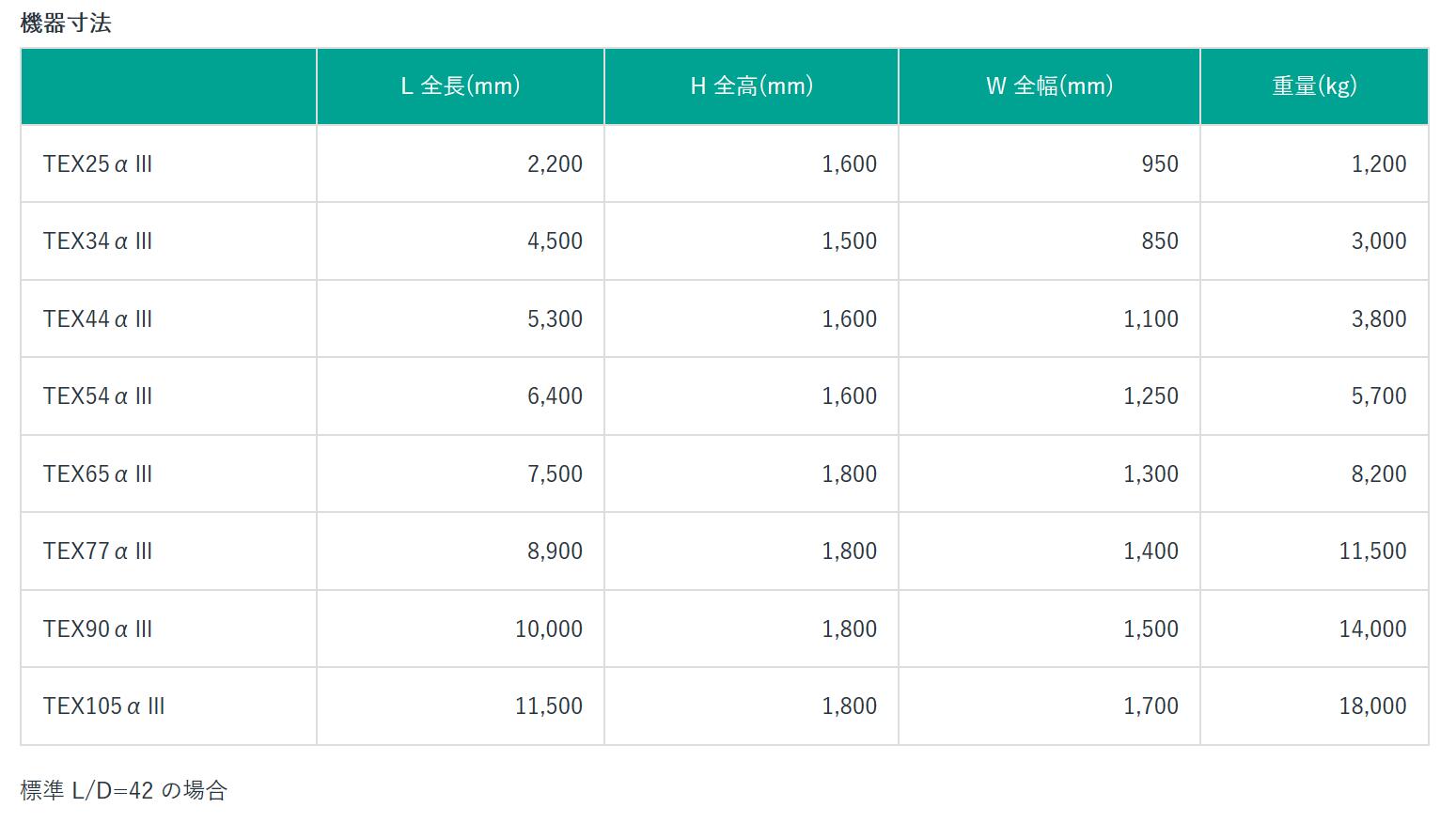This screenshot has width=1456, height=823.
Task: Click the 重量(kg) column header
Action: 1314,86
